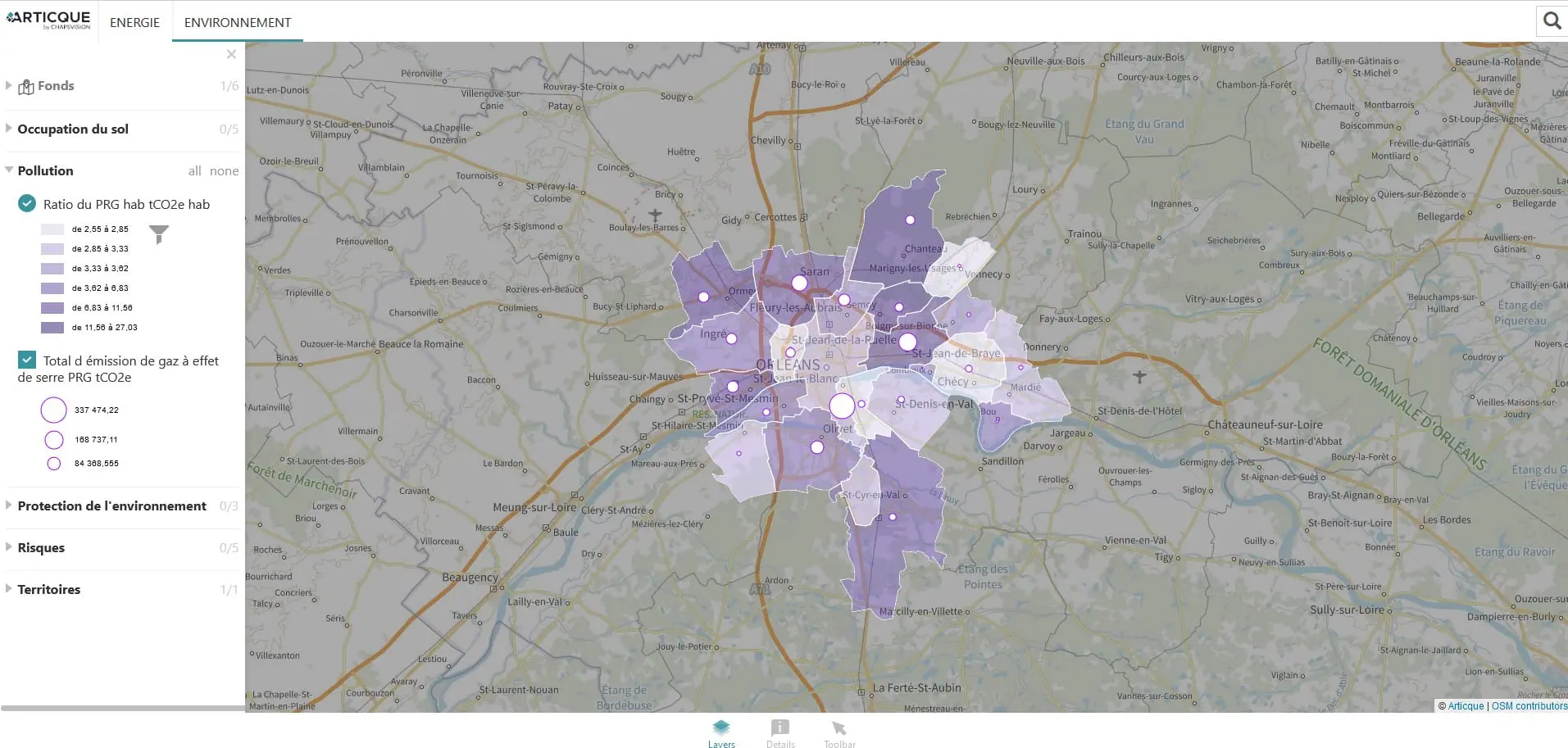1568x748 pixels.
Task: Open the search magnifier icon
Action: point(1552,20)
